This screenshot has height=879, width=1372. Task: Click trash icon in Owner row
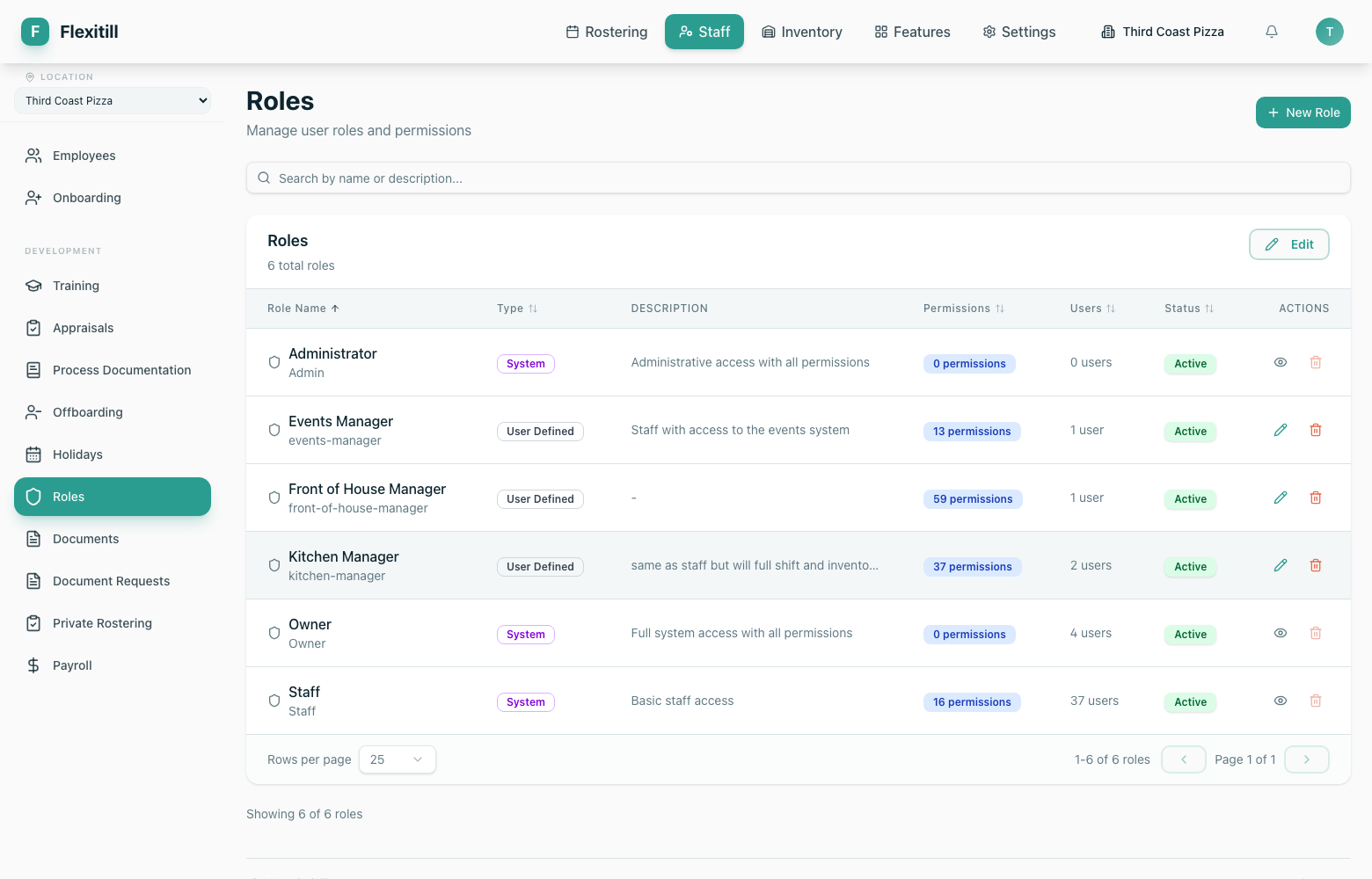(x=1316, y=633)
